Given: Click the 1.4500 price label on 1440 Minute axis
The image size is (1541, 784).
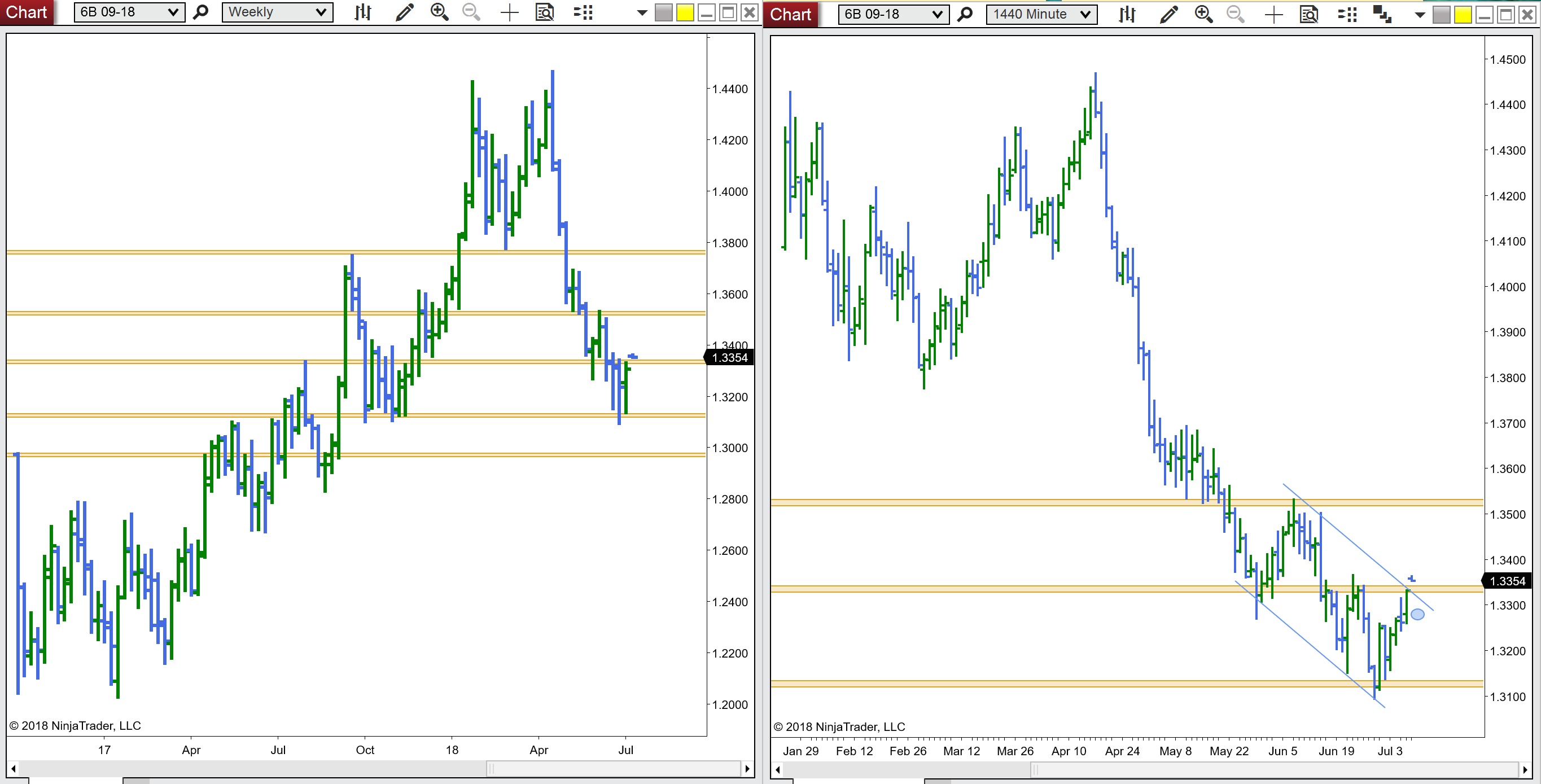Looking at the screenshot, I should (1508, 60).
